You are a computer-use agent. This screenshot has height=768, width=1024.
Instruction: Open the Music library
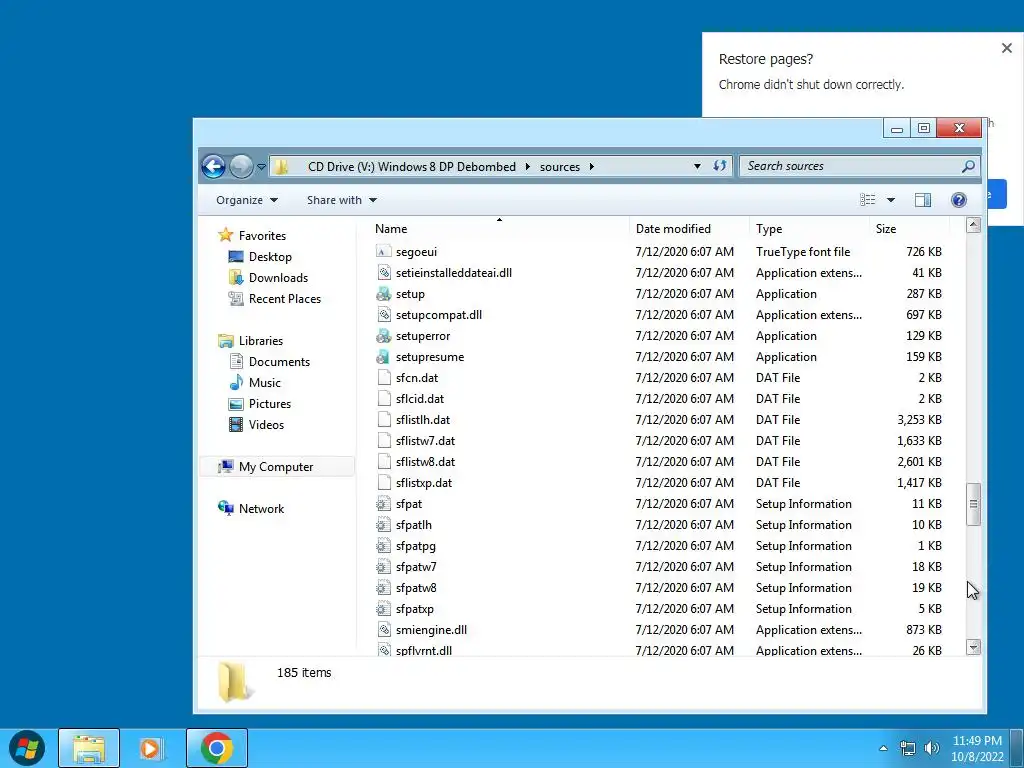coord(264,383)
